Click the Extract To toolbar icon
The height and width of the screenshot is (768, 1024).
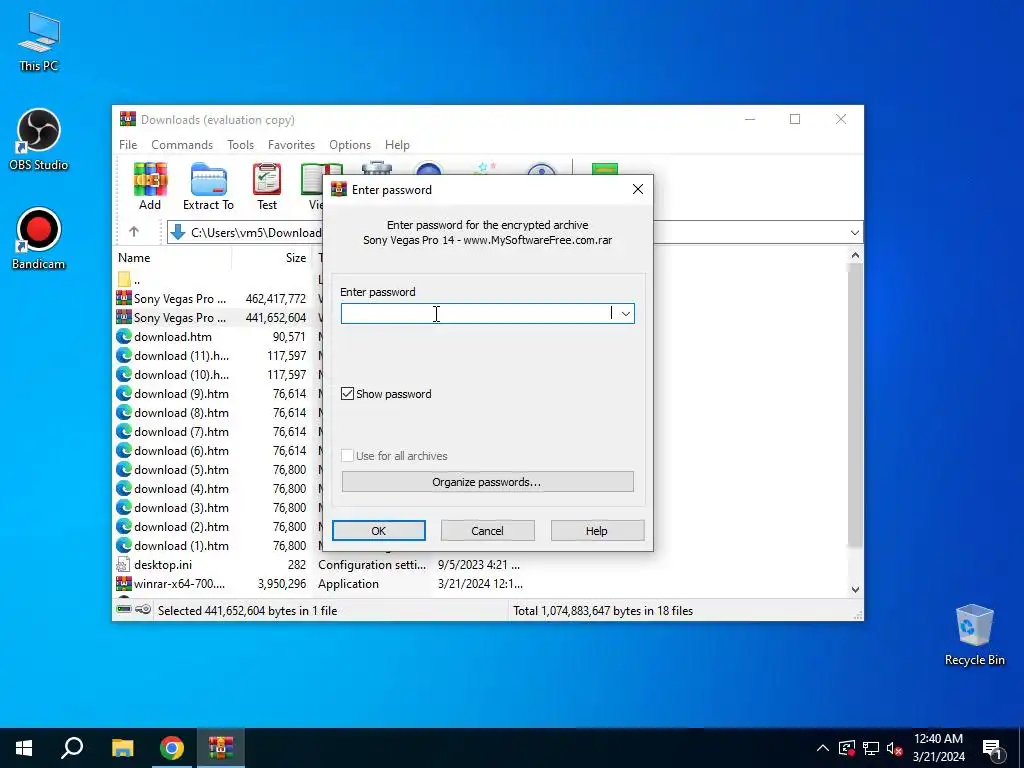pos(208,186)
